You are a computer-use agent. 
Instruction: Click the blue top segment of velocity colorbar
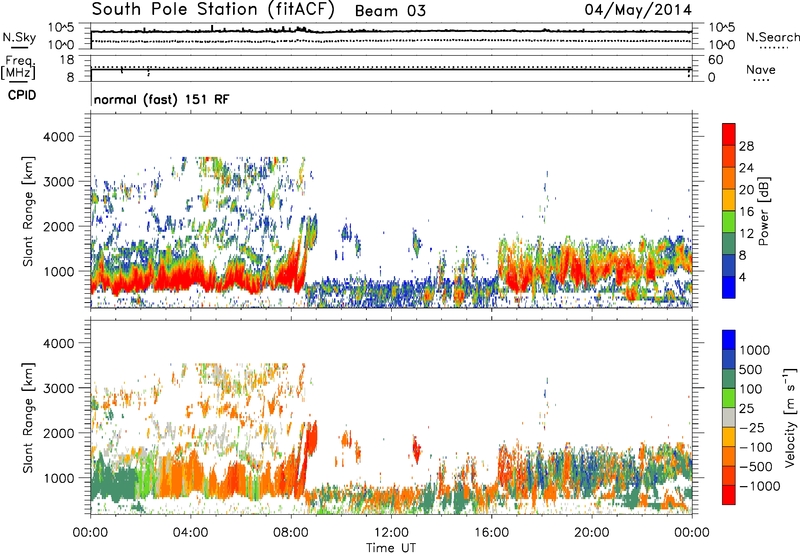tap(729, 340)
